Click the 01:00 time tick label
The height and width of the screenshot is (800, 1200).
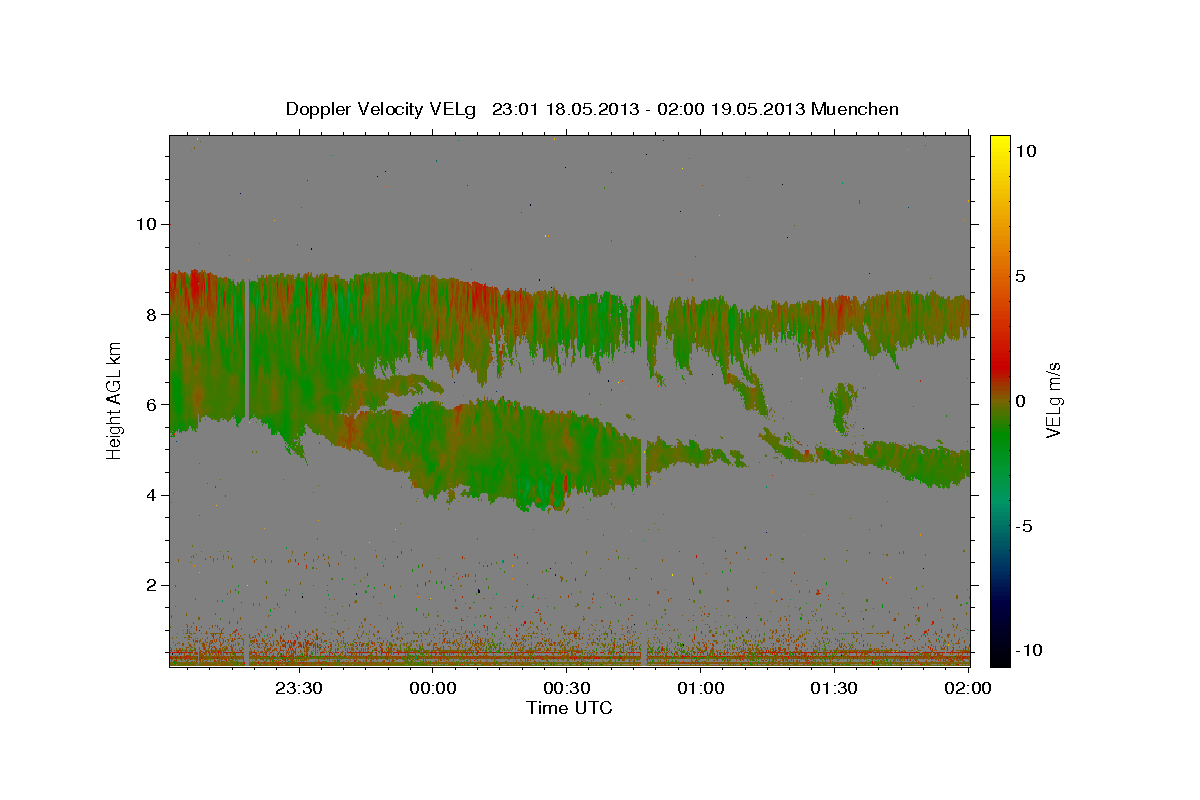700,688
